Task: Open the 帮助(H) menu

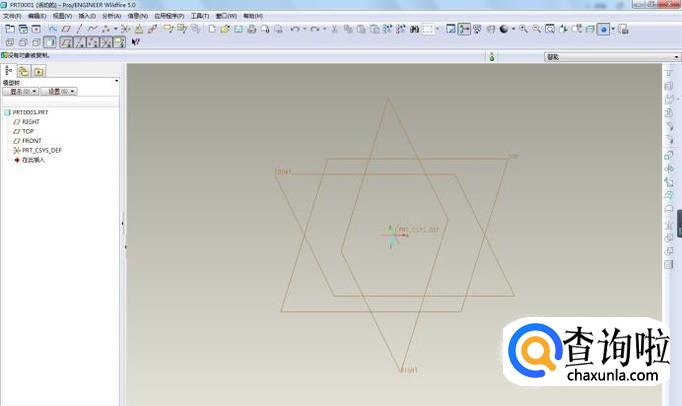Action: coord(253,16)
